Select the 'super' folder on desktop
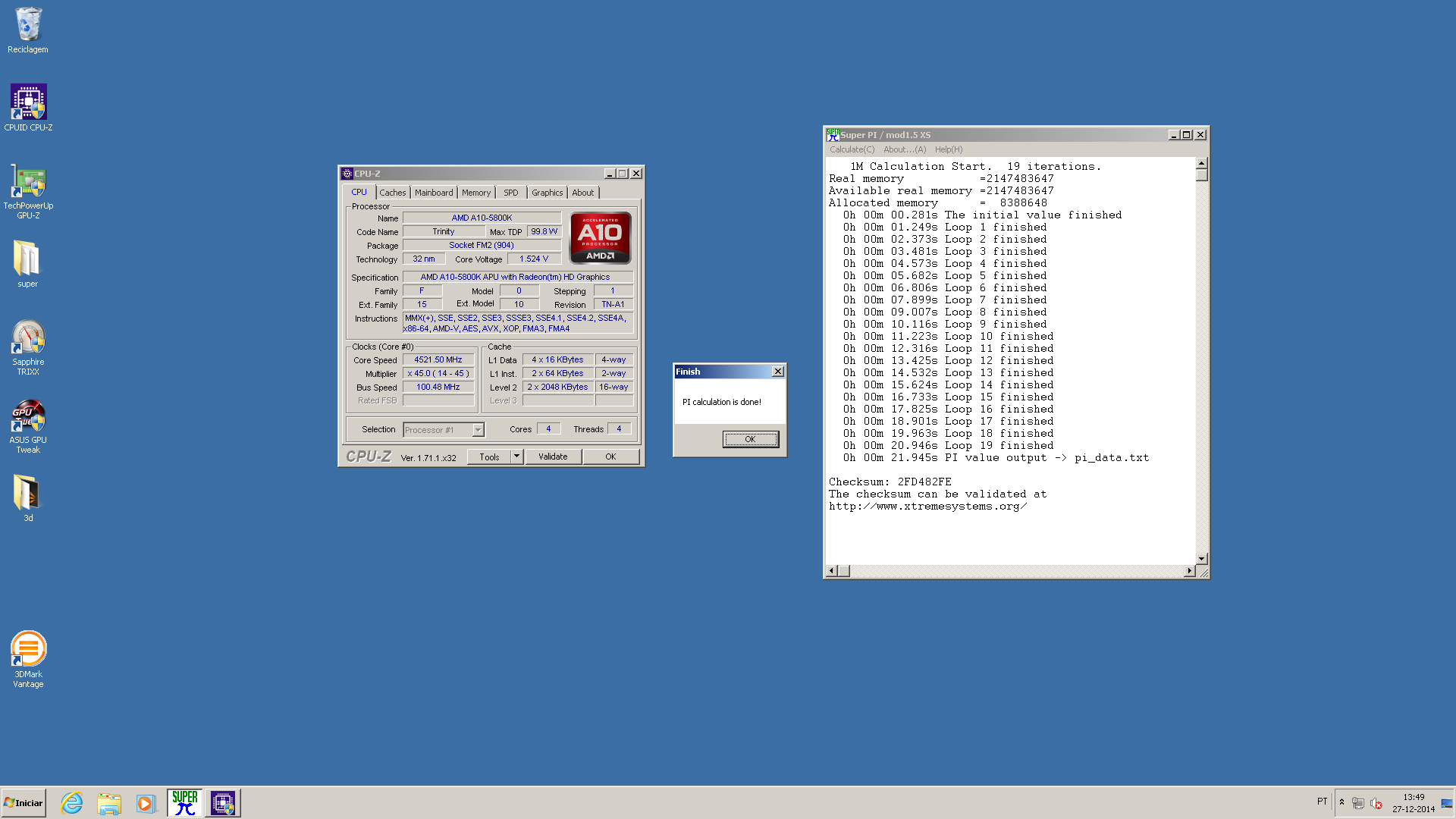 coord(28,264)
